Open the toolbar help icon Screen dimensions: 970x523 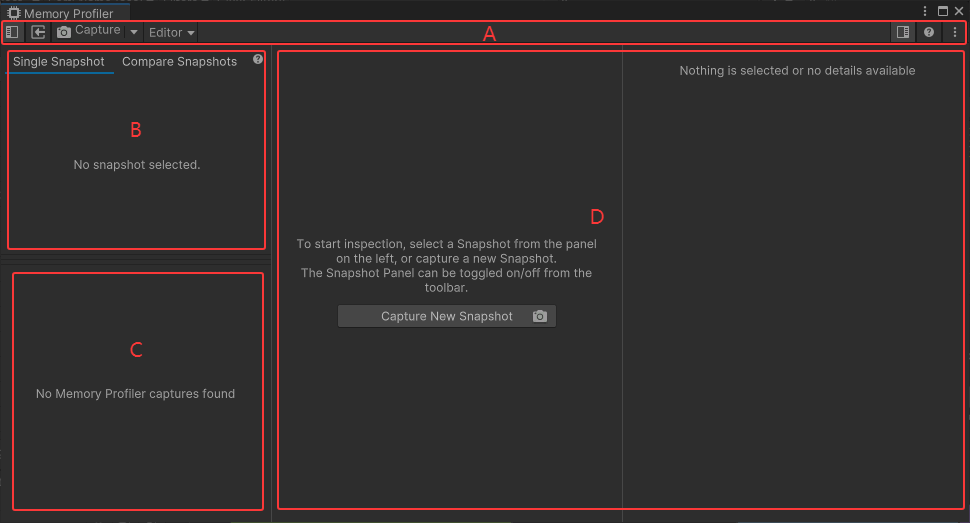click(929, 32)
